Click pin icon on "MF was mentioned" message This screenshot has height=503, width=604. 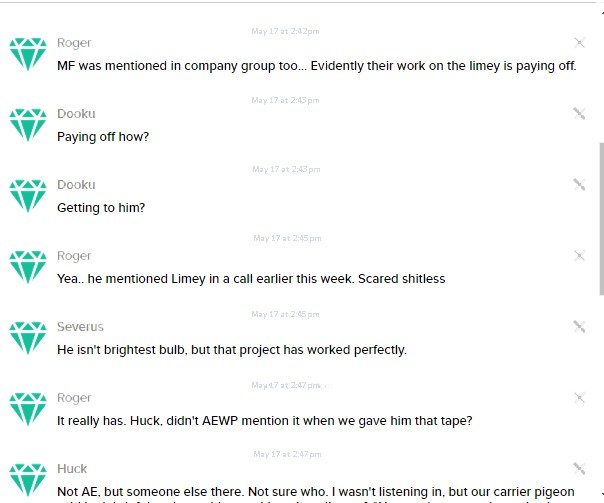(579, 42)
